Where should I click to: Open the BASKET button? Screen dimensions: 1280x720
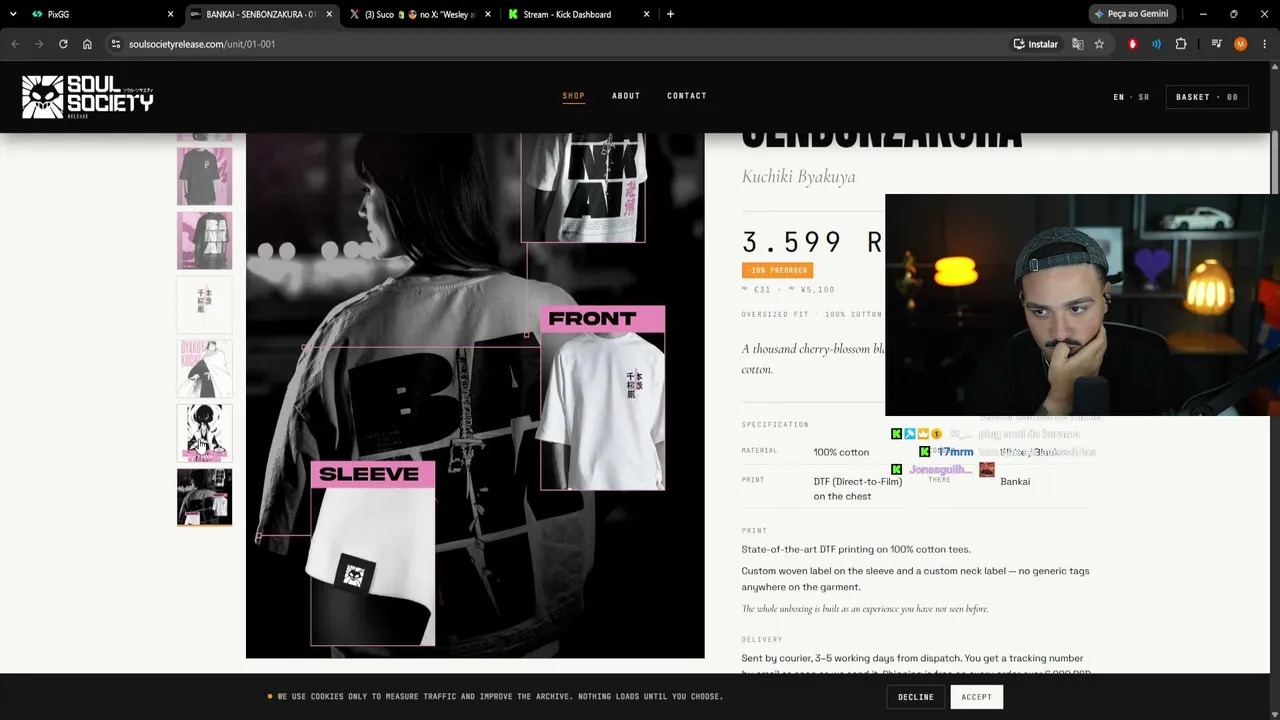(1207, 97)
